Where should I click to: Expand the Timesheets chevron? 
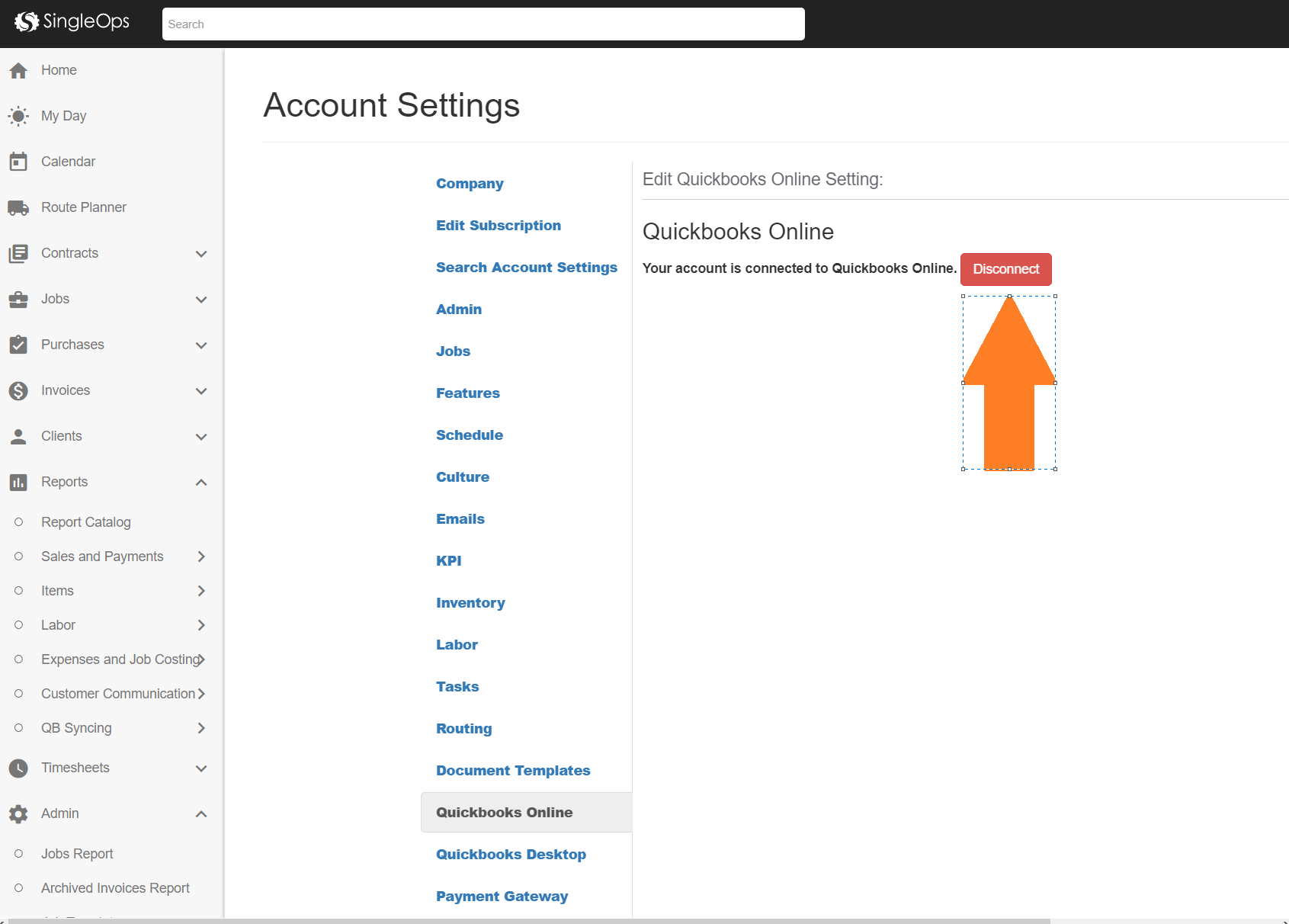pyautogui.click(x=201, y=768)
